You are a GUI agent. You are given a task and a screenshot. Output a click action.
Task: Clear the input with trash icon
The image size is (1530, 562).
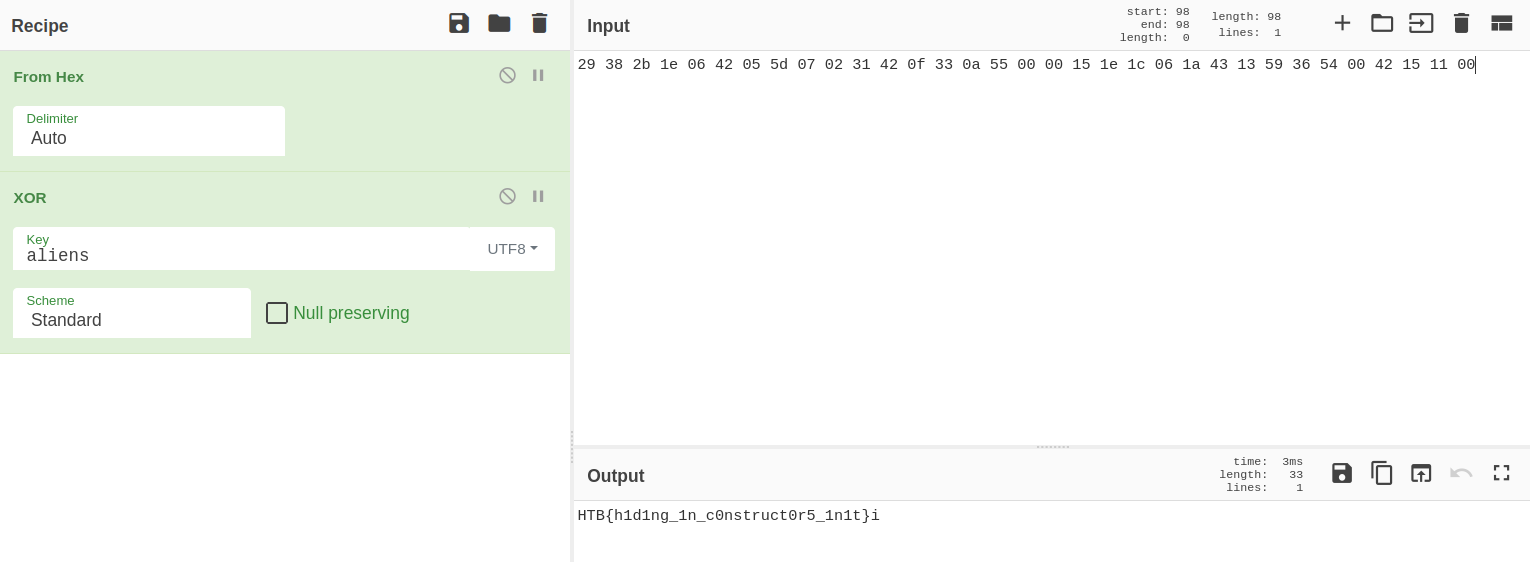point(1461,23)
